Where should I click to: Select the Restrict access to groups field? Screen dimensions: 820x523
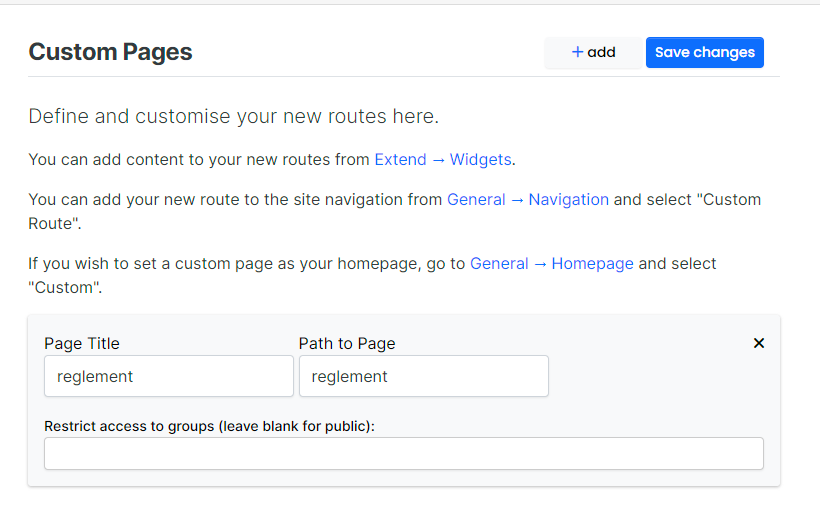coord(403,453)
